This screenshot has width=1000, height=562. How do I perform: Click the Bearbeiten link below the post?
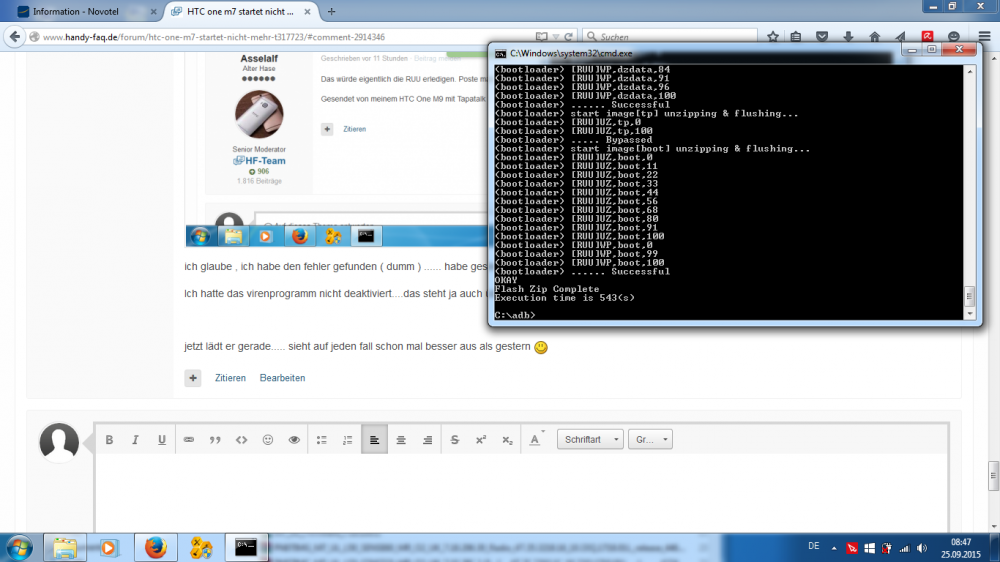tap(282, 378)
